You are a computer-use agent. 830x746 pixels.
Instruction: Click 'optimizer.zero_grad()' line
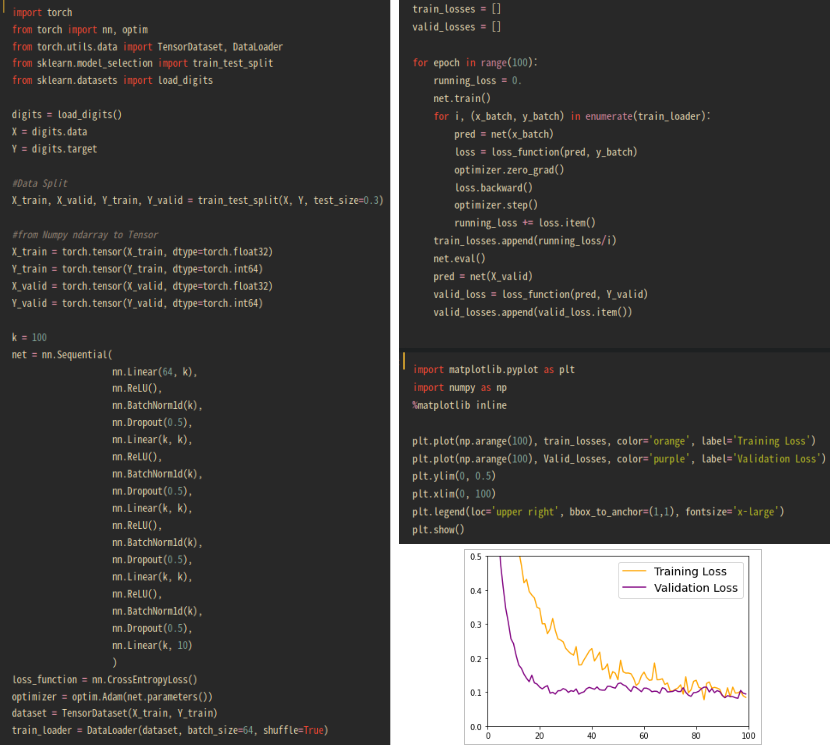point(509,170)
